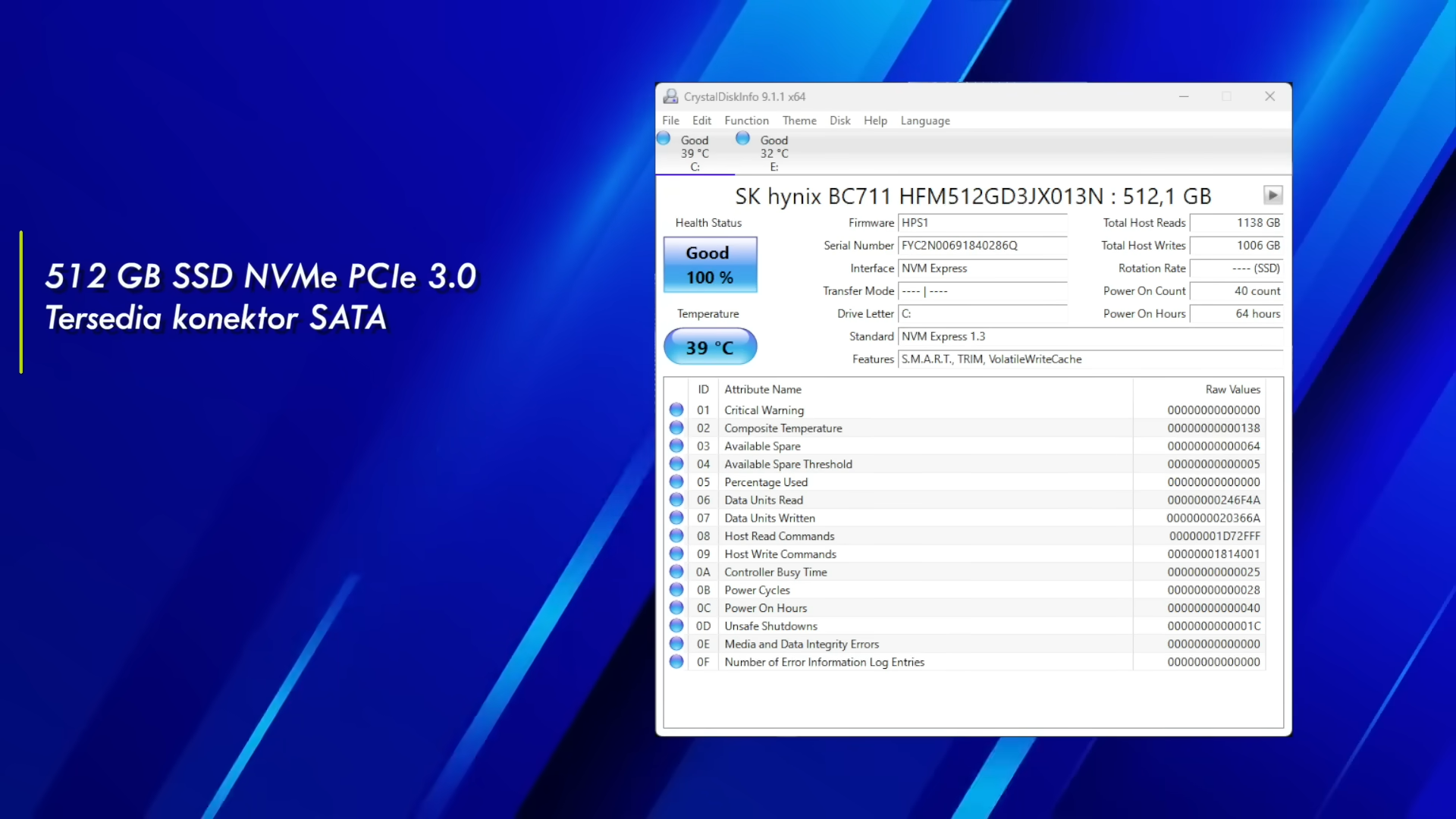The width and height of the screenshot is (1456, 819).
Task: Click the next disk arrow button
Action: pyautogui.click(x=1272, y=195)
